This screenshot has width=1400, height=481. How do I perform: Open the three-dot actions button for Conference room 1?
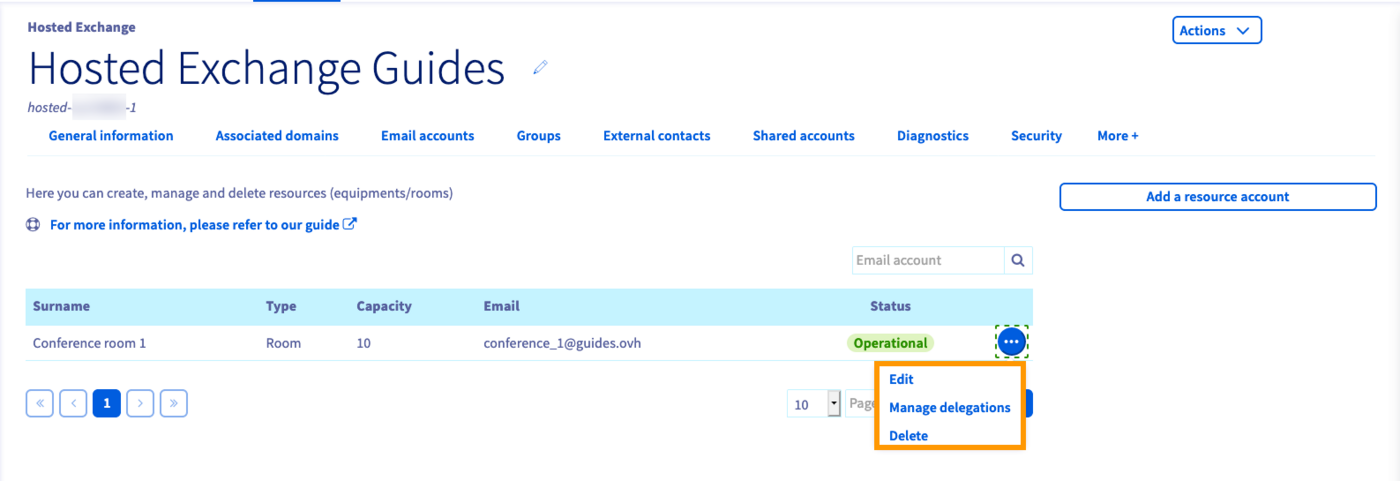pyautogui.click(x=1011, y=342)
